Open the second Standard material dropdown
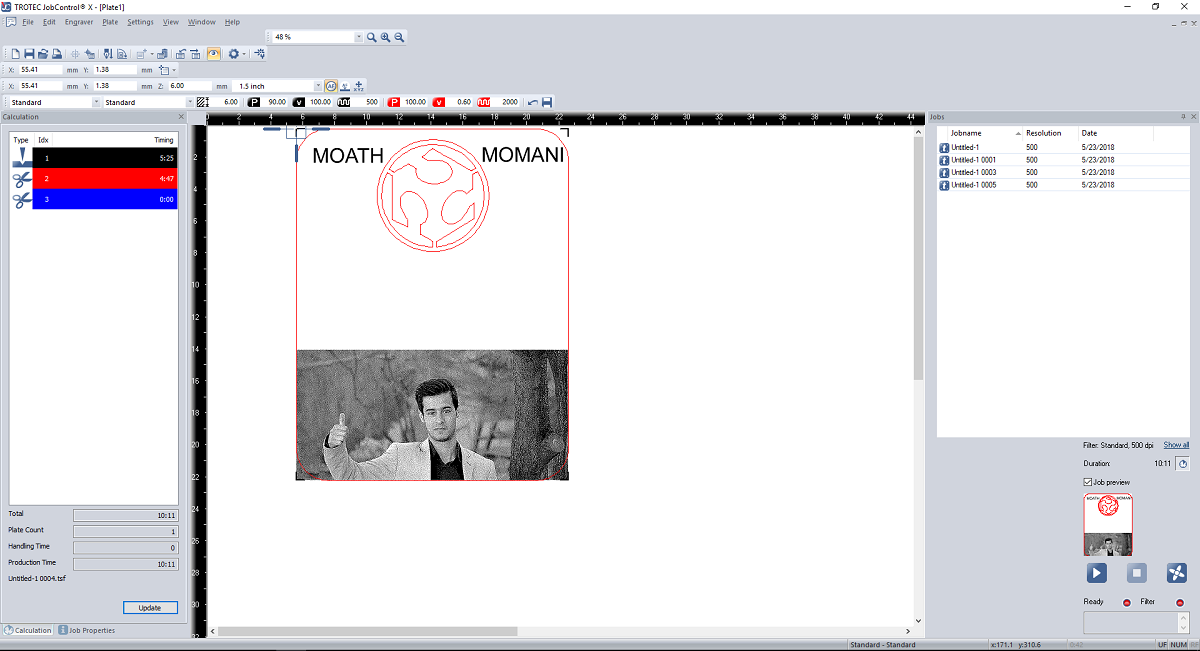1200x651 pixels. tap(190, 102)
